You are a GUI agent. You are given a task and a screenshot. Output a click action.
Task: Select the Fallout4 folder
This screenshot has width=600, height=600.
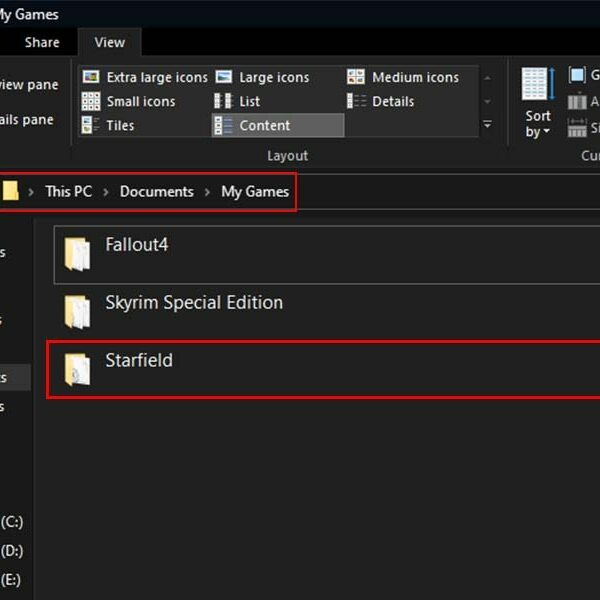tap(327, 255)
